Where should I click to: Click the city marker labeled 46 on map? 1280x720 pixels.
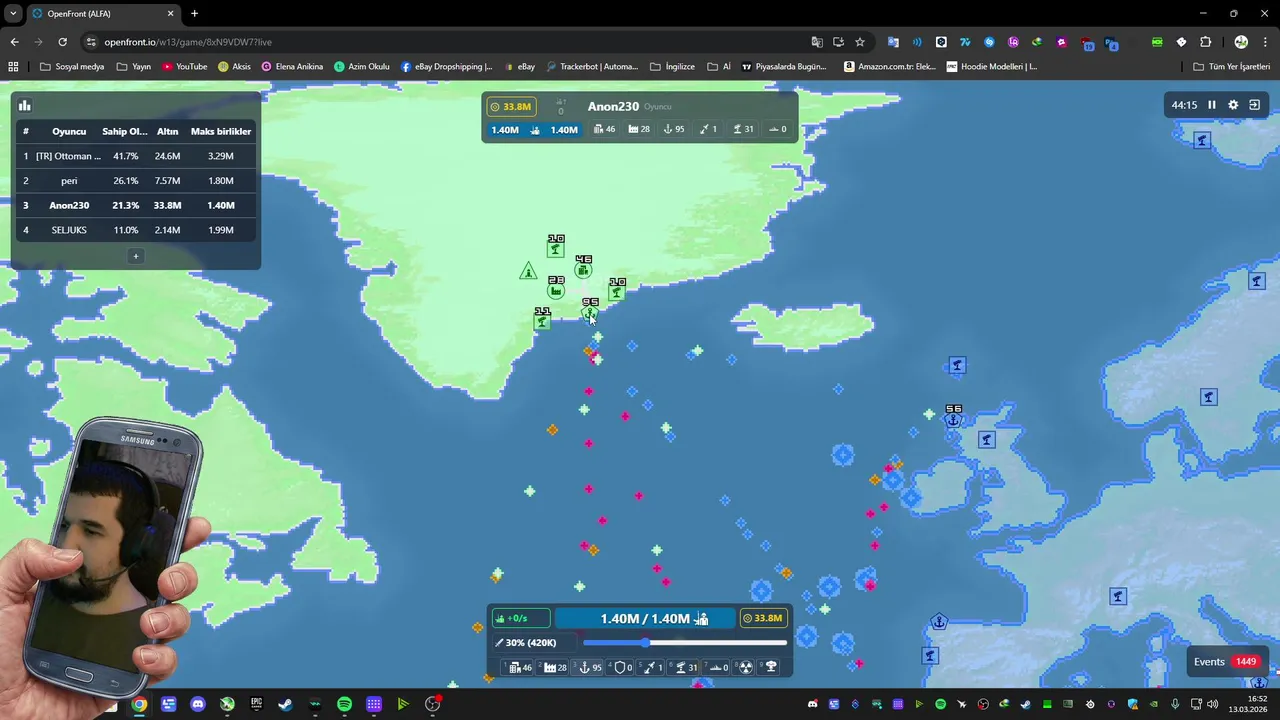click(583, 270)
